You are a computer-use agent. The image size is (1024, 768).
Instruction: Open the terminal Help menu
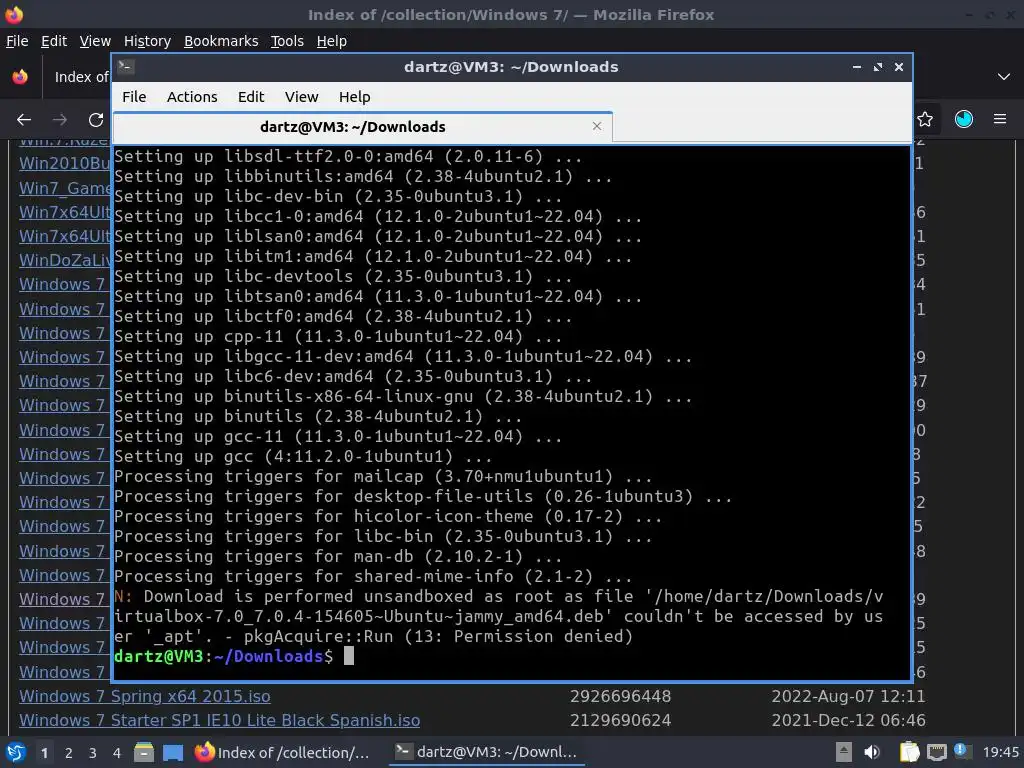click(355, 97)
